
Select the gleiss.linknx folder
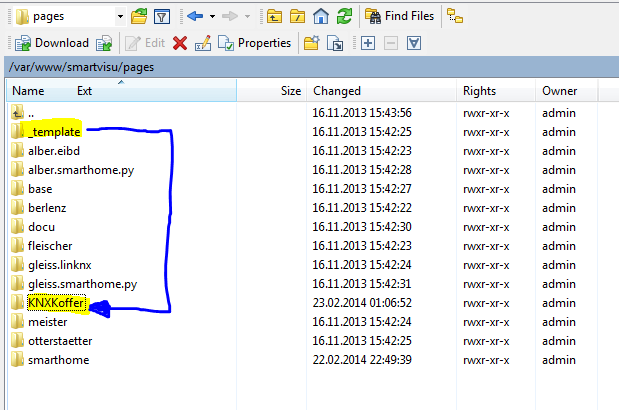(60, 265)
